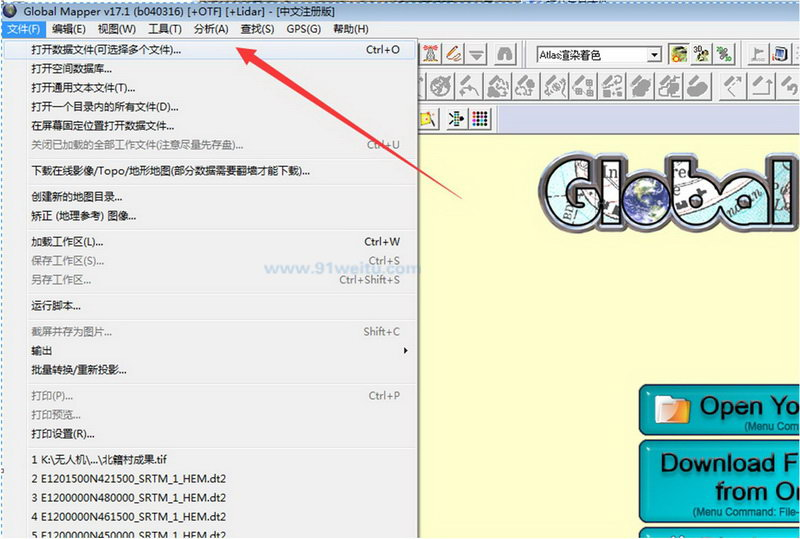This screenshot has height=539, width=800.
Task: Click the pencil with winding river icon
Action: tap(555, 86)
